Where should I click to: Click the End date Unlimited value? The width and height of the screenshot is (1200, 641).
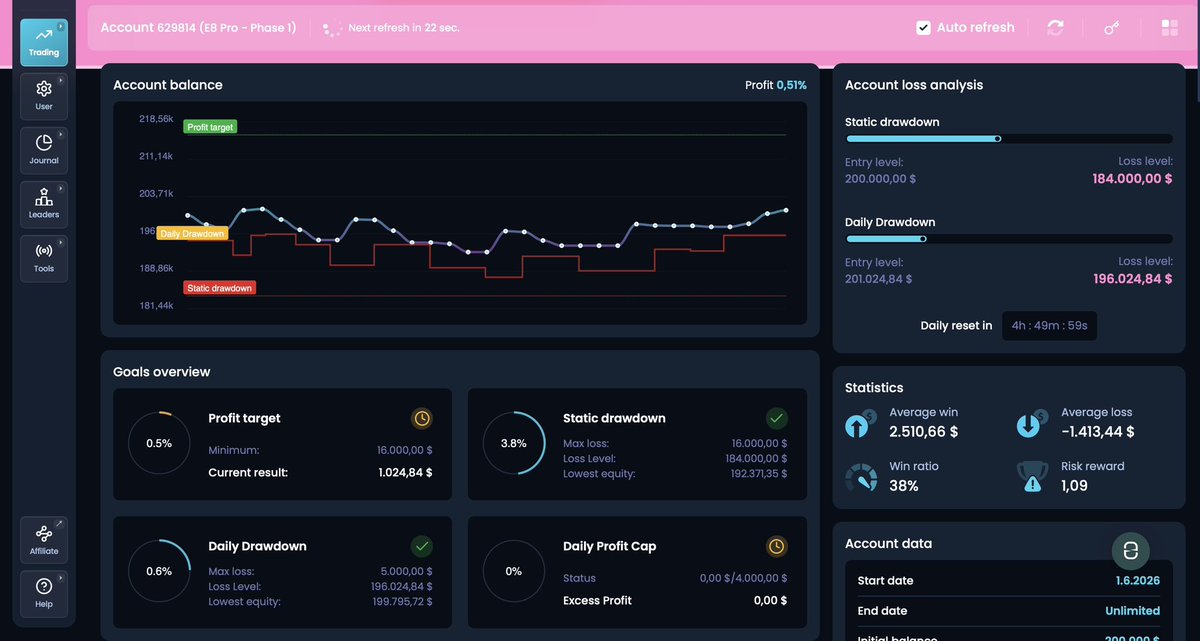[x=1133, y=610]
